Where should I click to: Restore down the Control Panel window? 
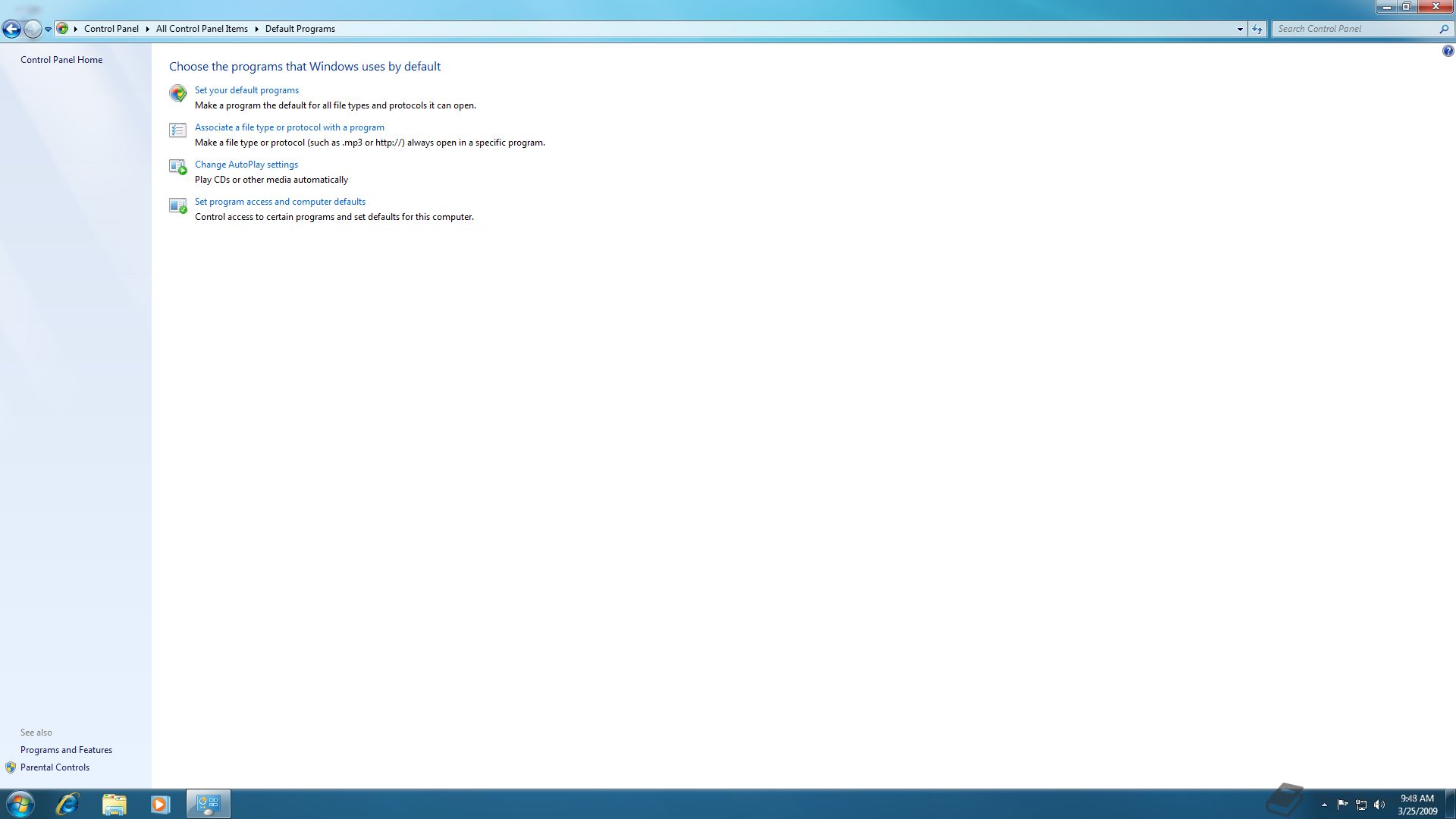[x=1407, y=7]
